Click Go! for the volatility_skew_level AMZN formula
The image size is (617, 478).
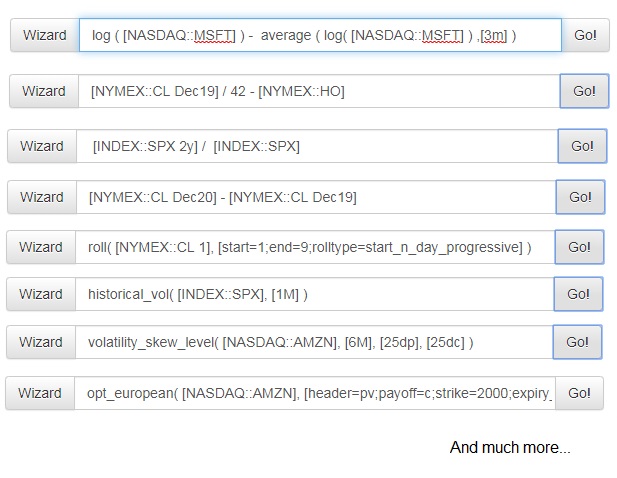577,342
